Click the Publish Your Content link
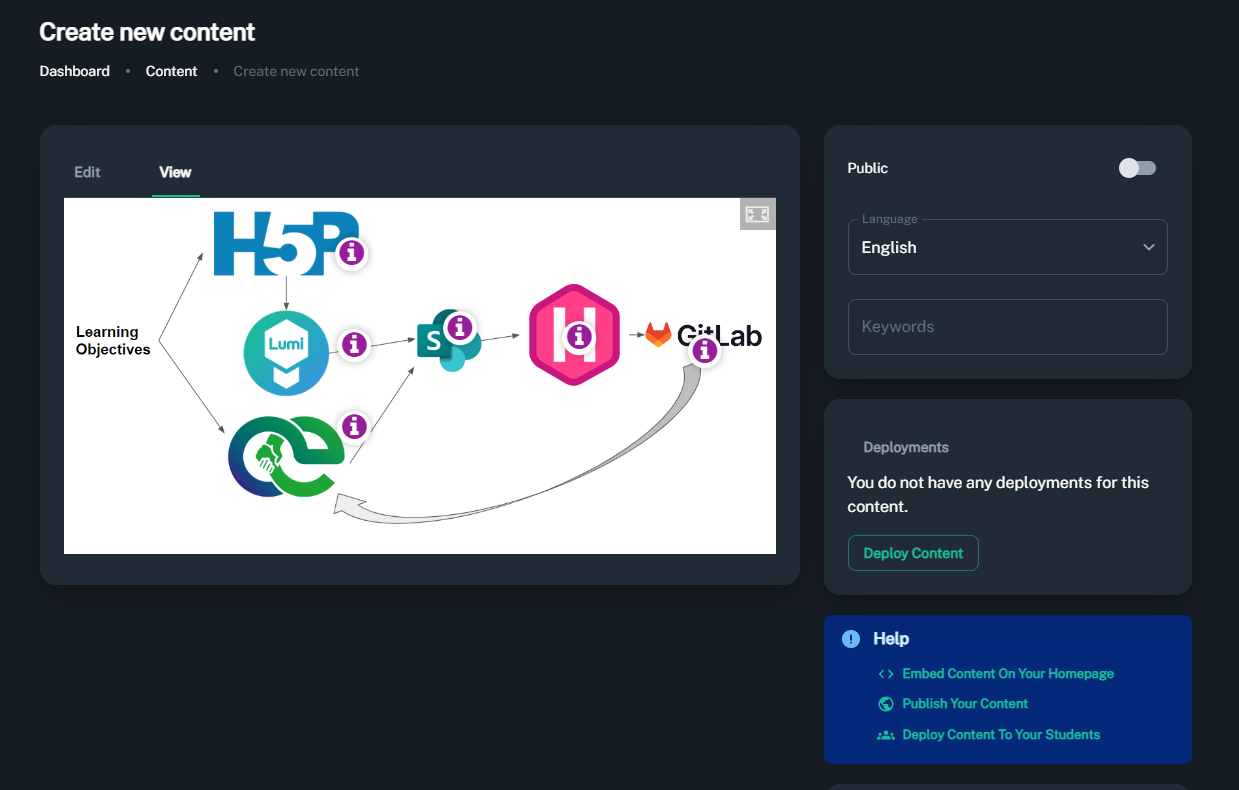The image size is (1239, 790). (x=964, y=703)
